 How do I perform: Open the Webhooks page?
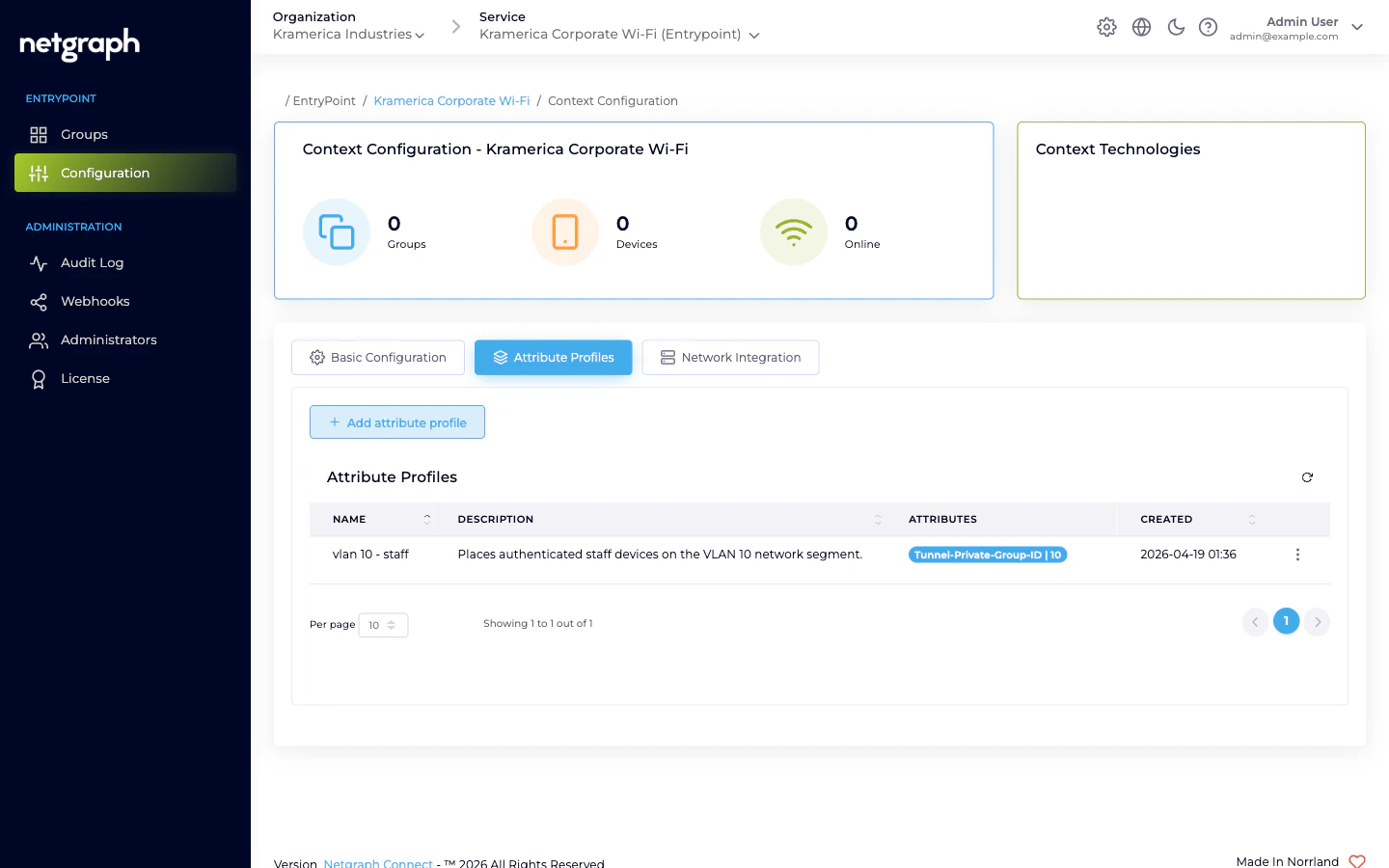coord(125,301)
